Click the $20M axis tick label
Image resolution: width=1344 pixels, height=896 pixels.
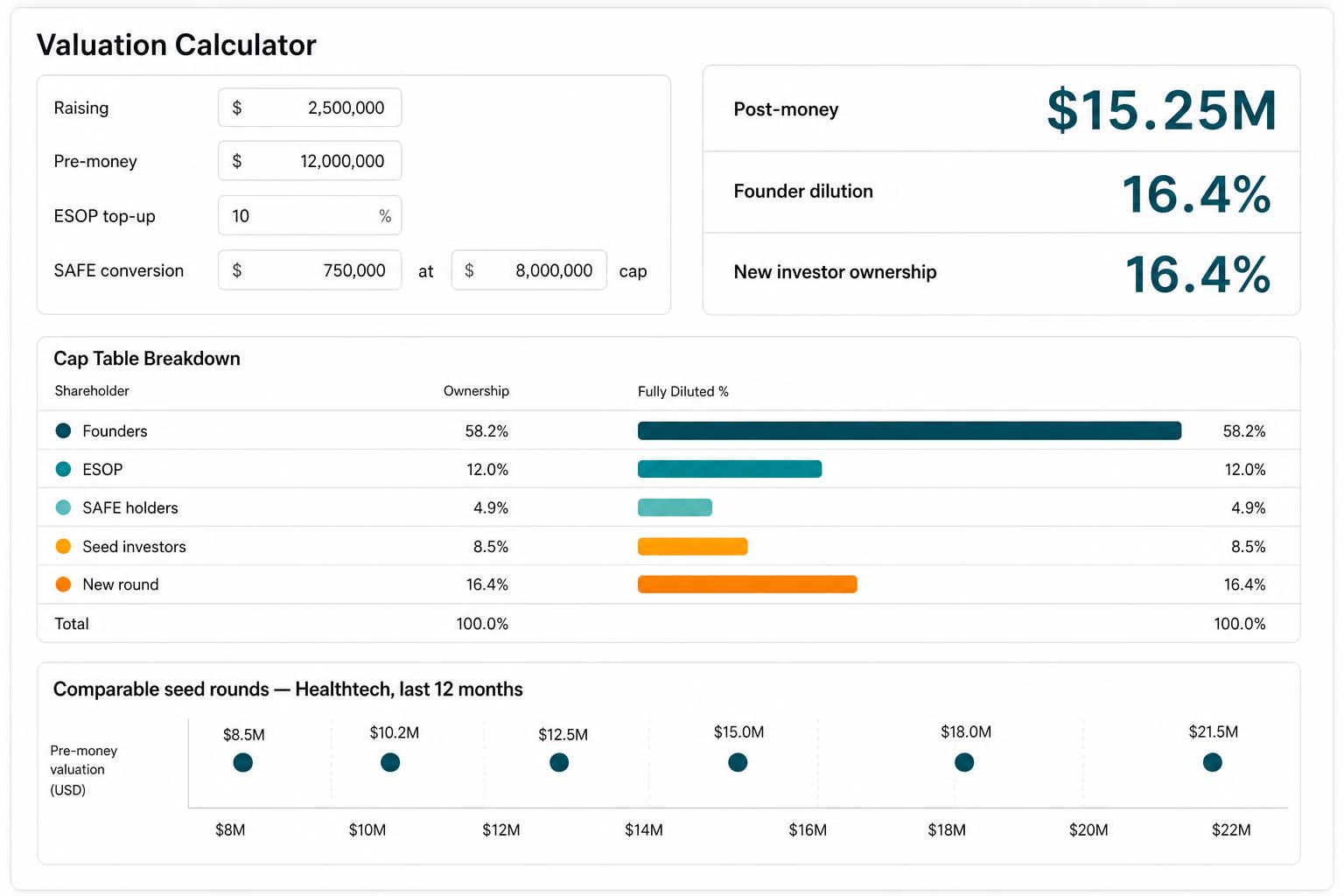click(1088, 829)
